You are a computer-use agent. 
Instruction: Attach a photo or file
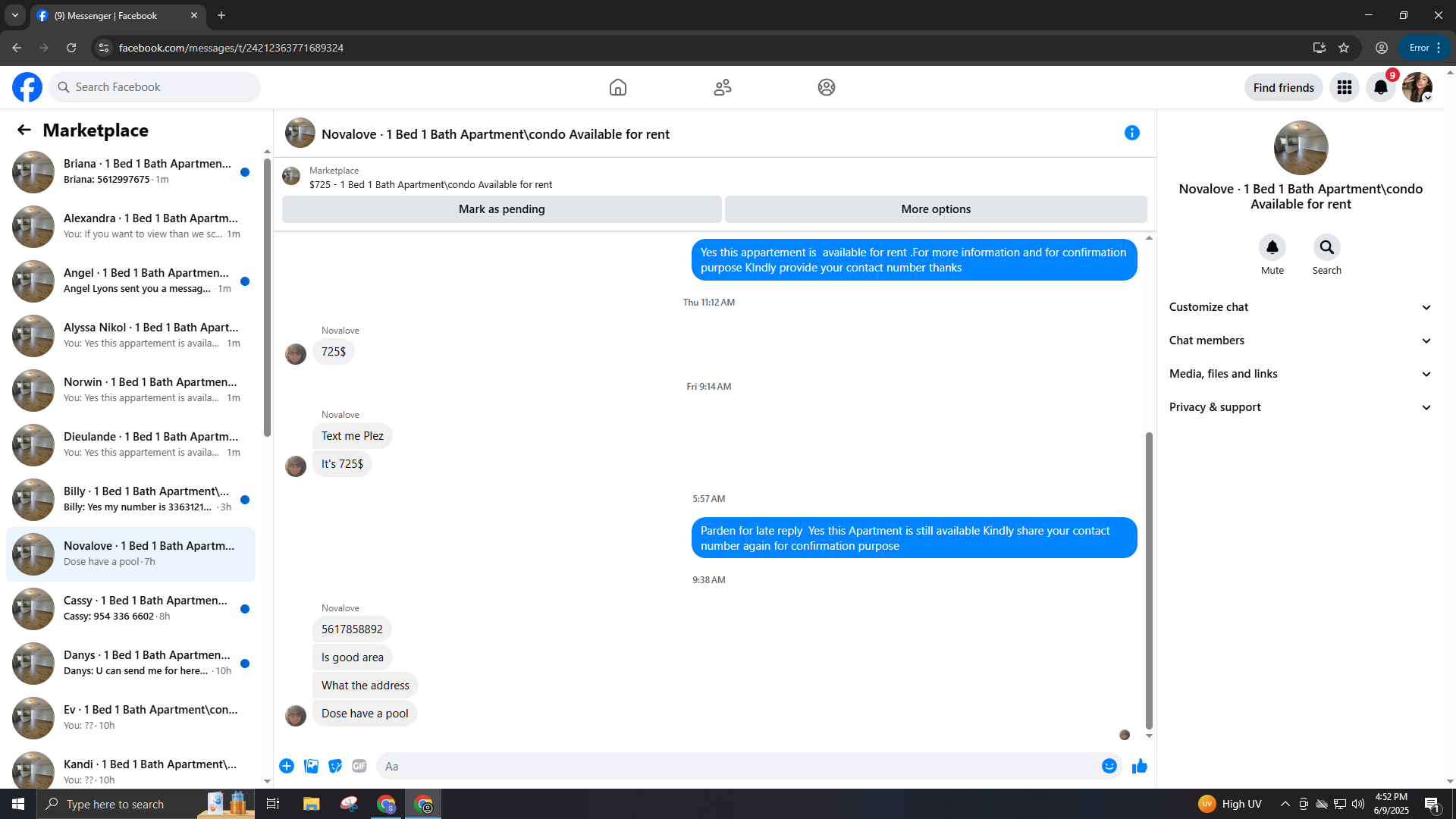coord(311,766)
